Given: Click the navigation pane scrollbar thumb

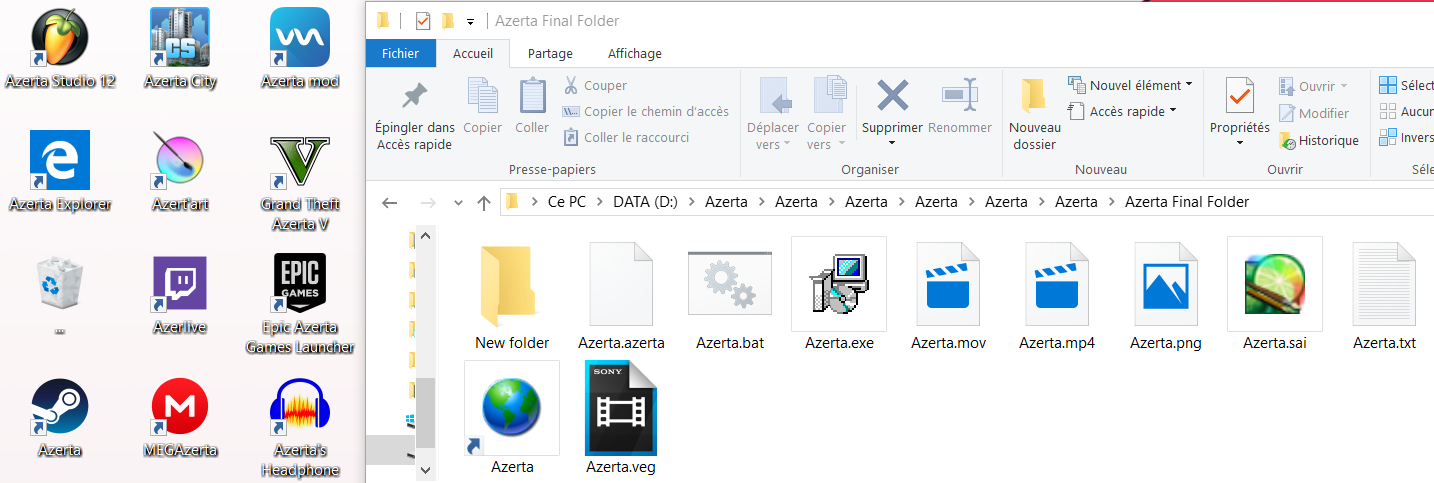Looking at the screenshot, I should coord(426,413).
